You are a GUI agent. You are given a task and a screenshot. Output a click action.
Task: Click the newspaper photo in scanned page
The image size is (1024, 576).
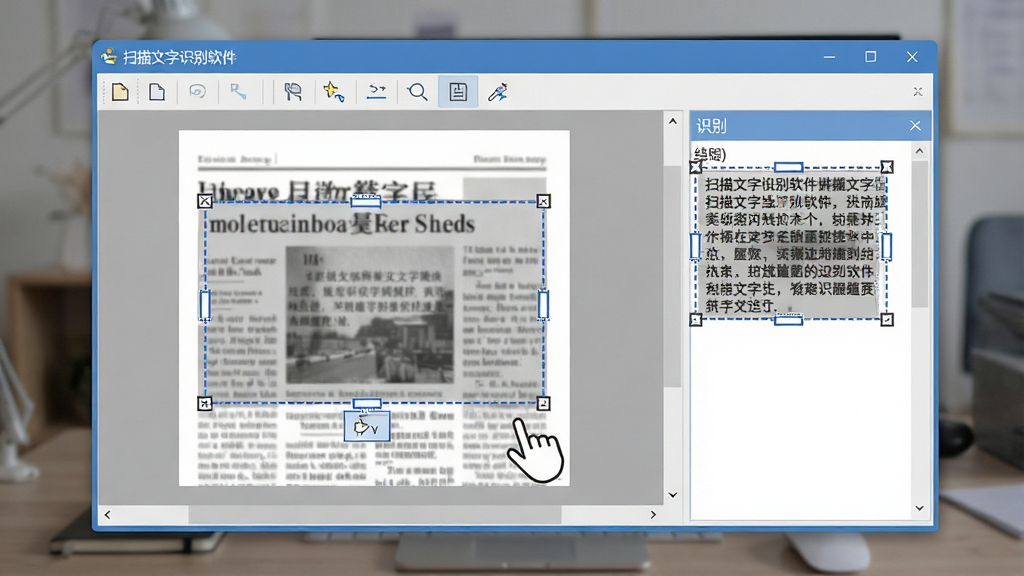point(370,315)
